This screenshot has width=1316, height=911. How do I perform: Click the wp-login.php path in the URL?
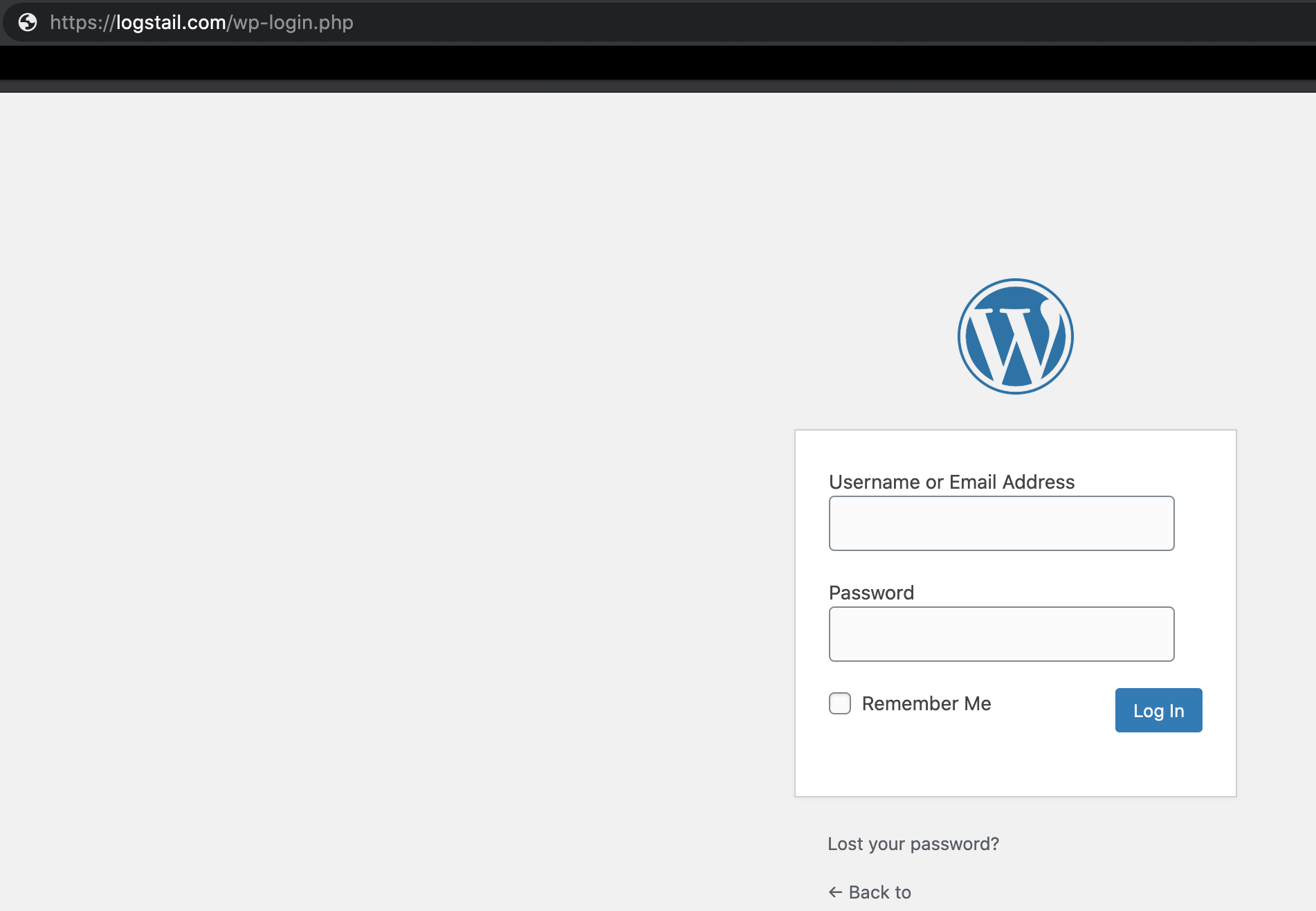pos(293,22)
